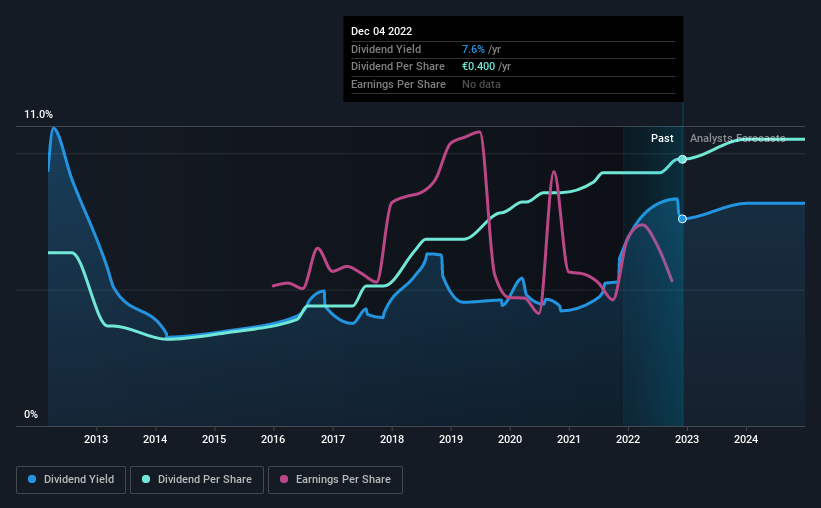Screen dimensions: 821x508
Task: Click the blue Dividend Yield legend dot
Action: click(32, 479)
